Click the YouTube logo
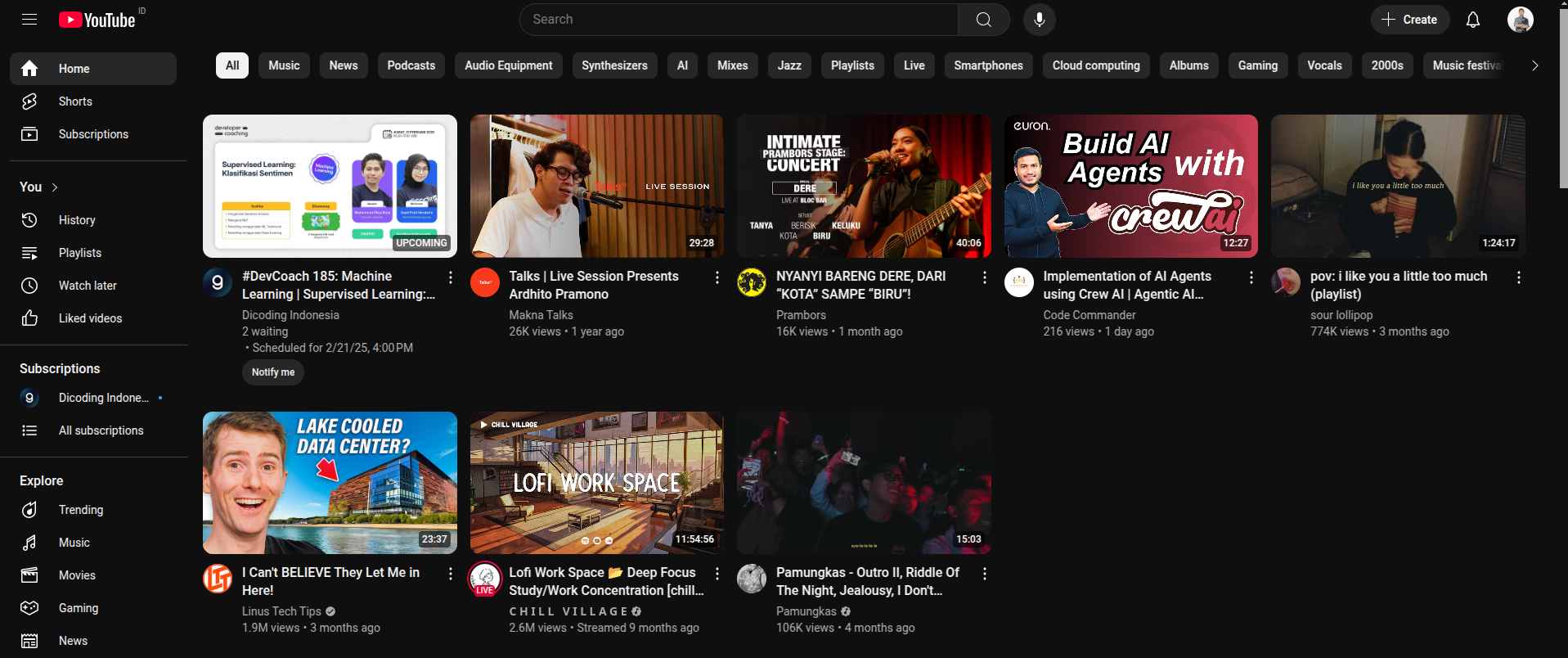 [97, 20]
